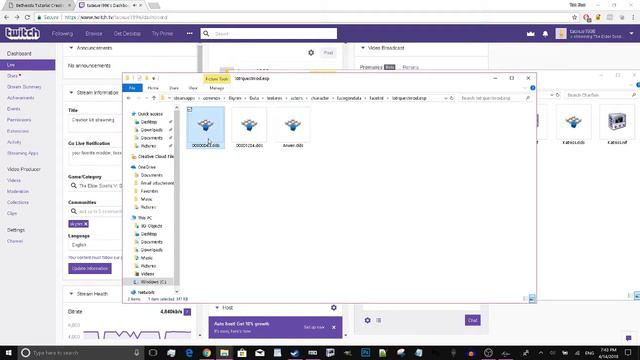Open Task View on taskbar

point(153,353)
